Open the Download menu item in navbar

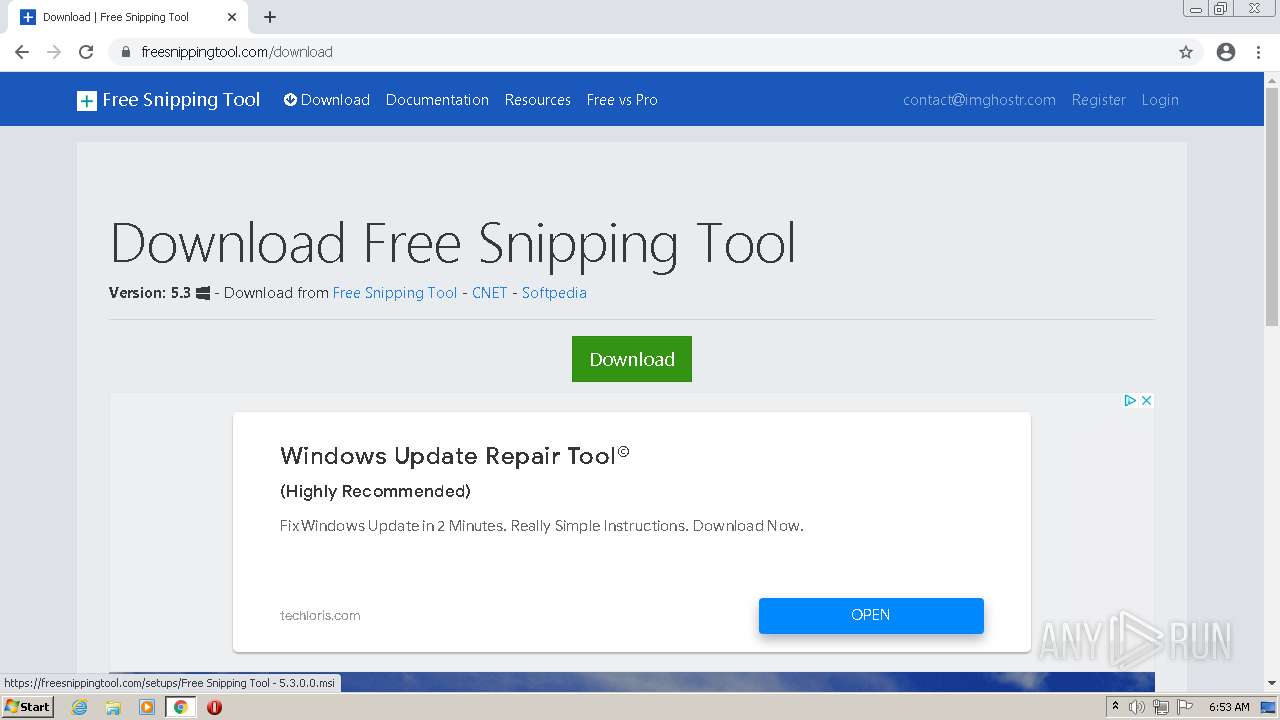tap(327, 100)
